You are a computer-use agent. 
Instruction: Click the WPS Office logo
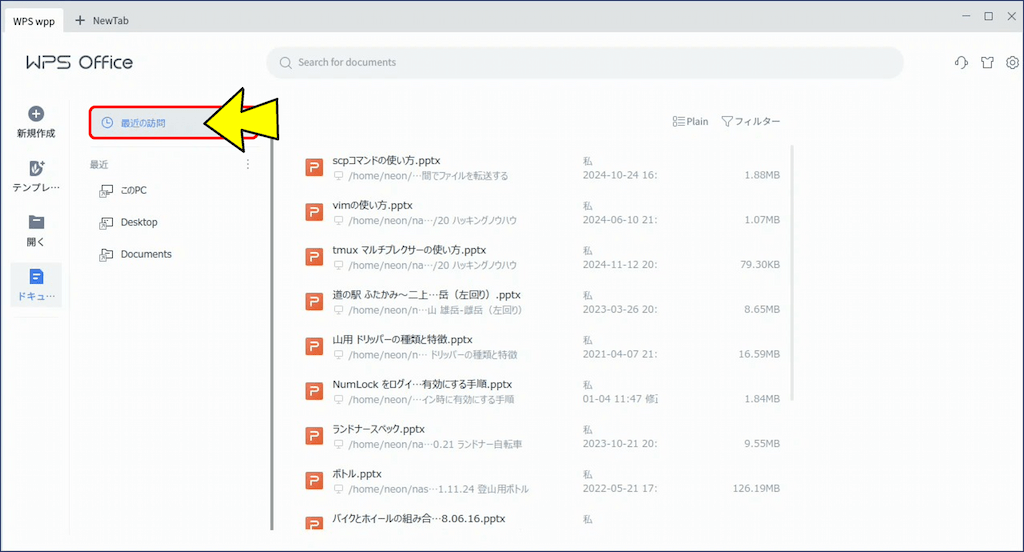click(79, 63)
